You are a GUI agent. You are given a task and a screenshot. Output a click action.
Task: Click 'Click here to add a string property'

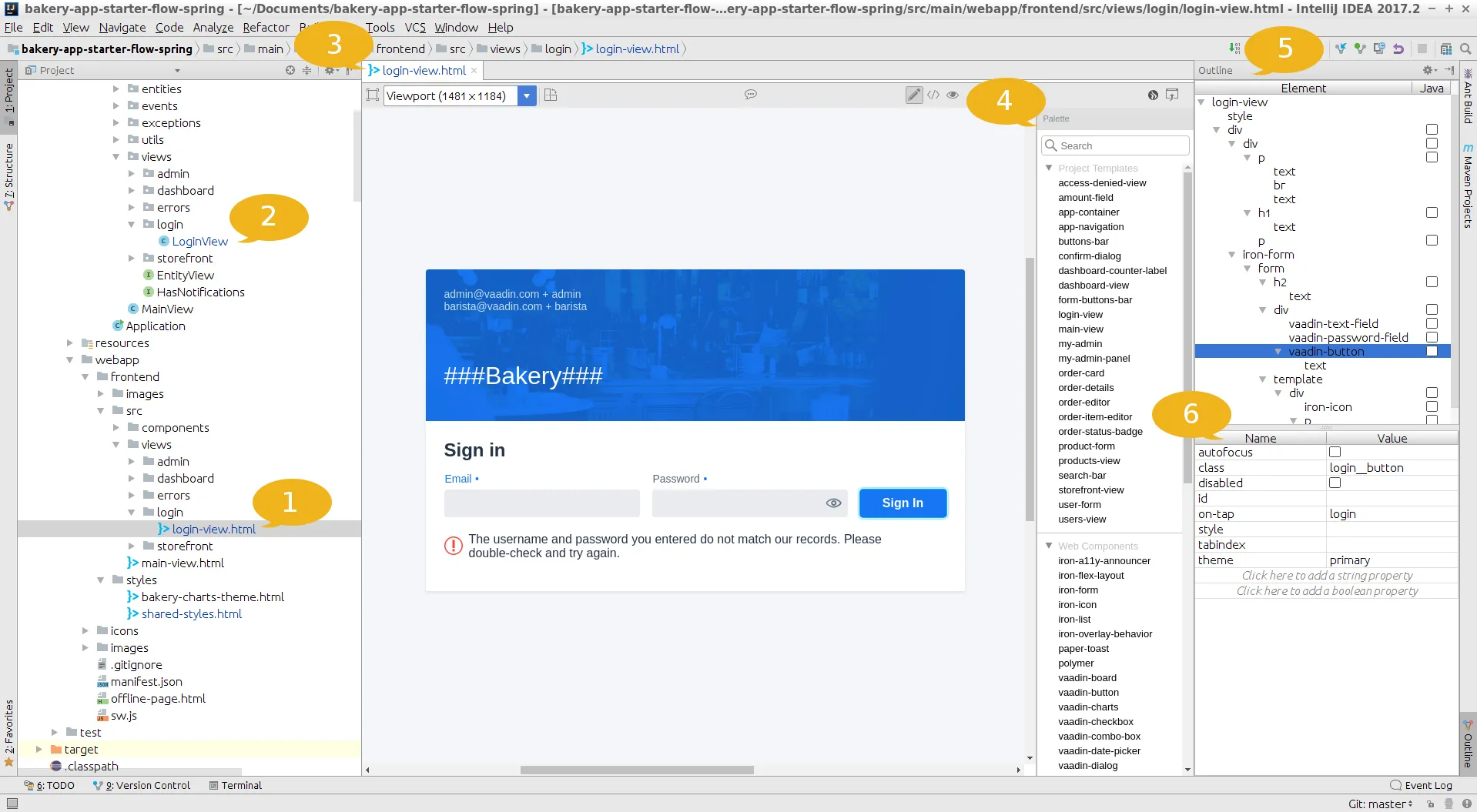[x=1325, y=575]
